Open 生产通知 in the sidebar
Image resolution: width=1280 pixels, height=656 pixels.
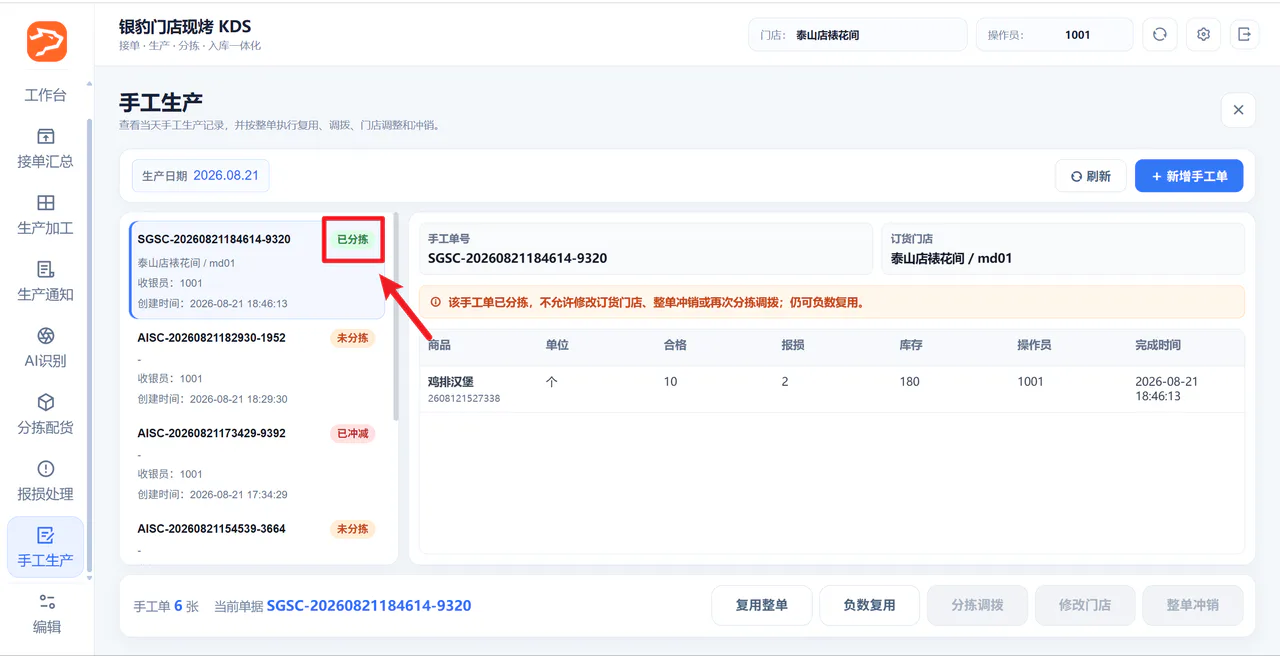(46, 281)
